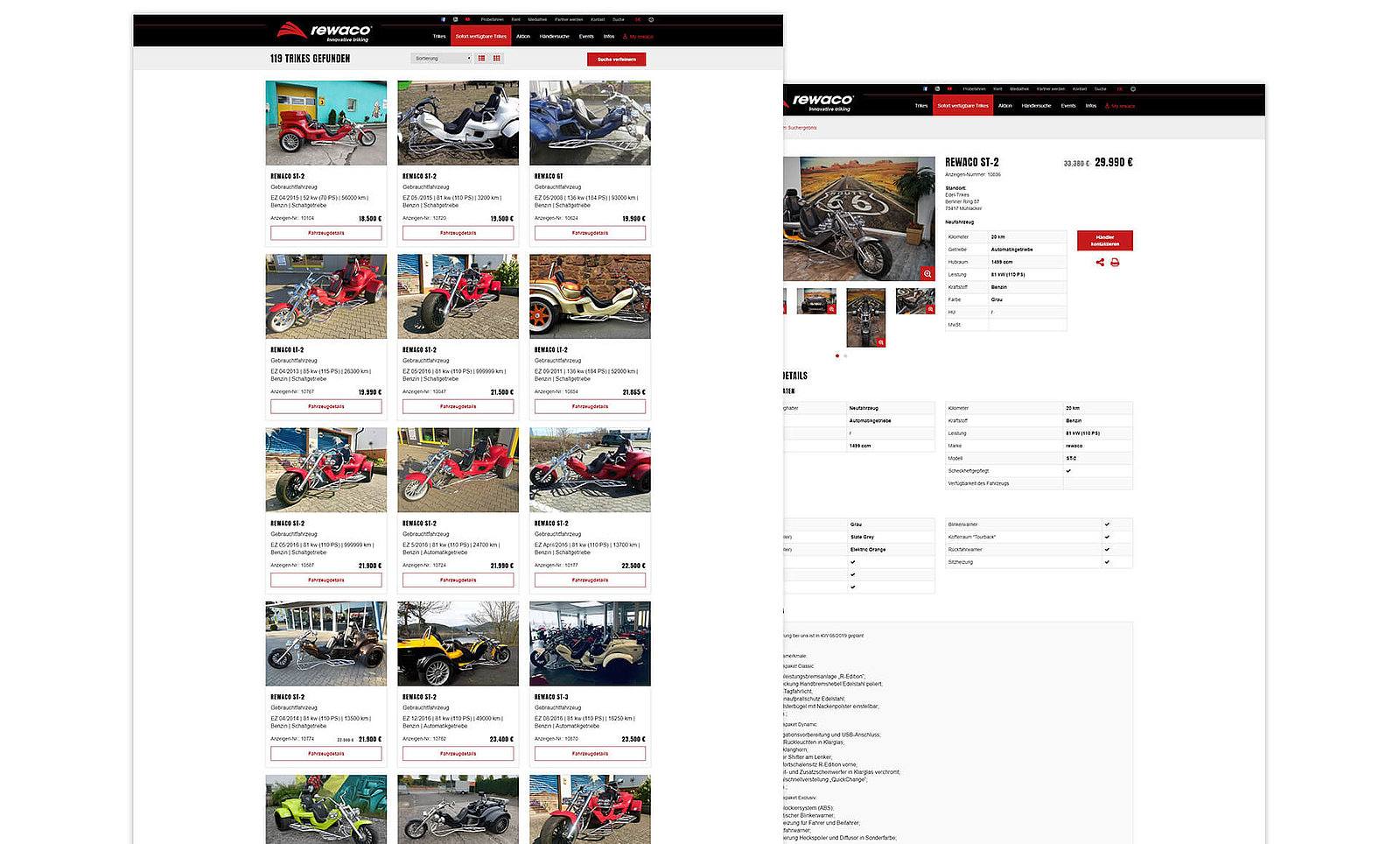
Task: Click magnifier zoom icon on main Route 66 photo
Action: pos(927,274)
